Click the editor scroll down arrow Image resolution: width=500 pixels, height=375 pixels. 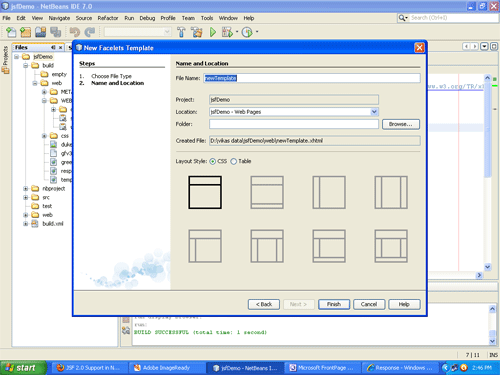487,267
